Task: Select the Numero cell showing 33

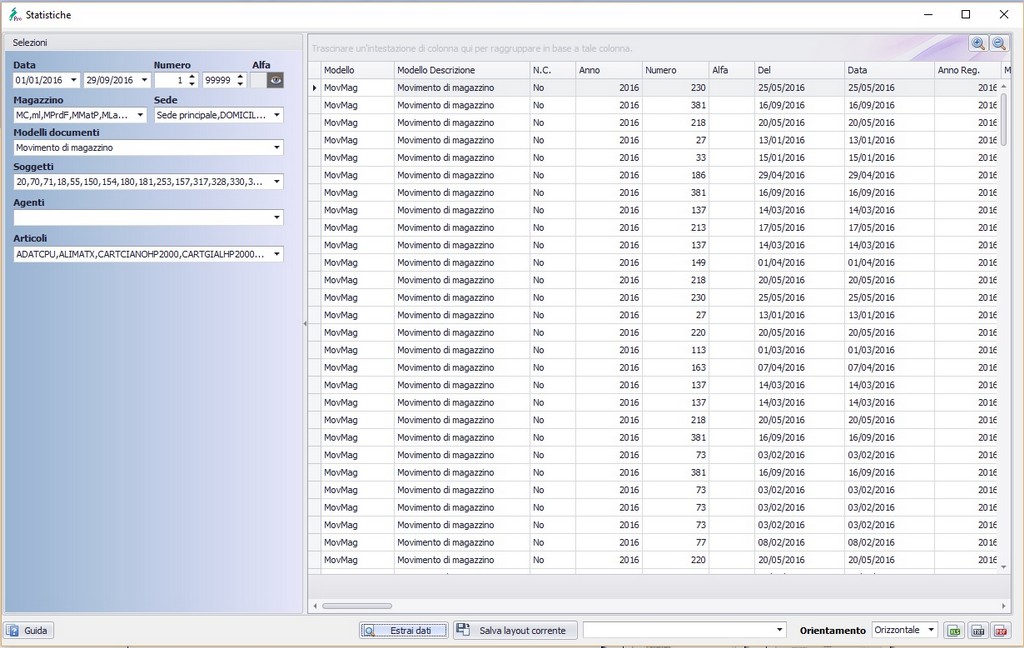Action: coord(676,157)
